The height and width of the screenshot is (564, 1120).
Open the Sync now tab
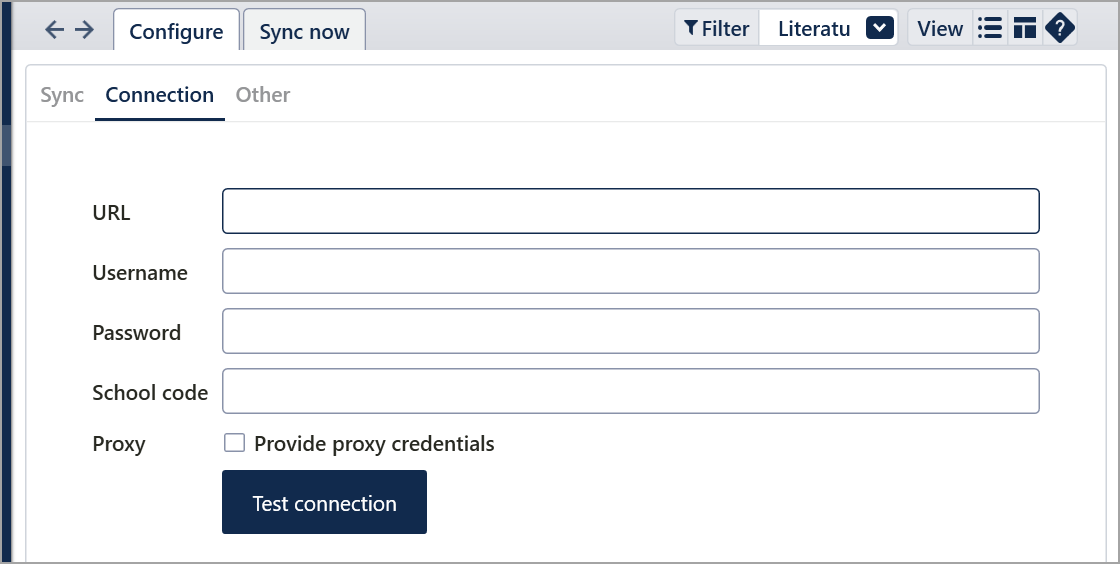[x=304, y=31]
